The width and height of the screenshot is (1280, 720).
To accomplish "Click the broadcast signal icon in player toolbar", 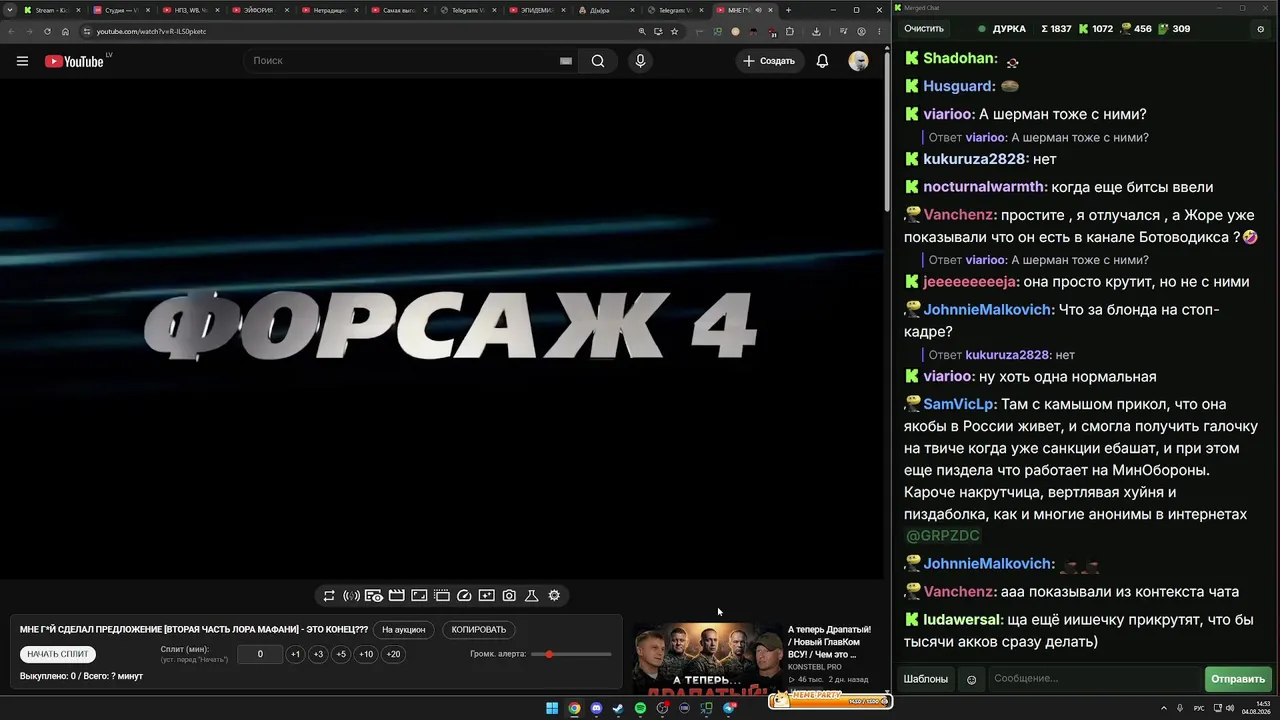I will (351, 596).
